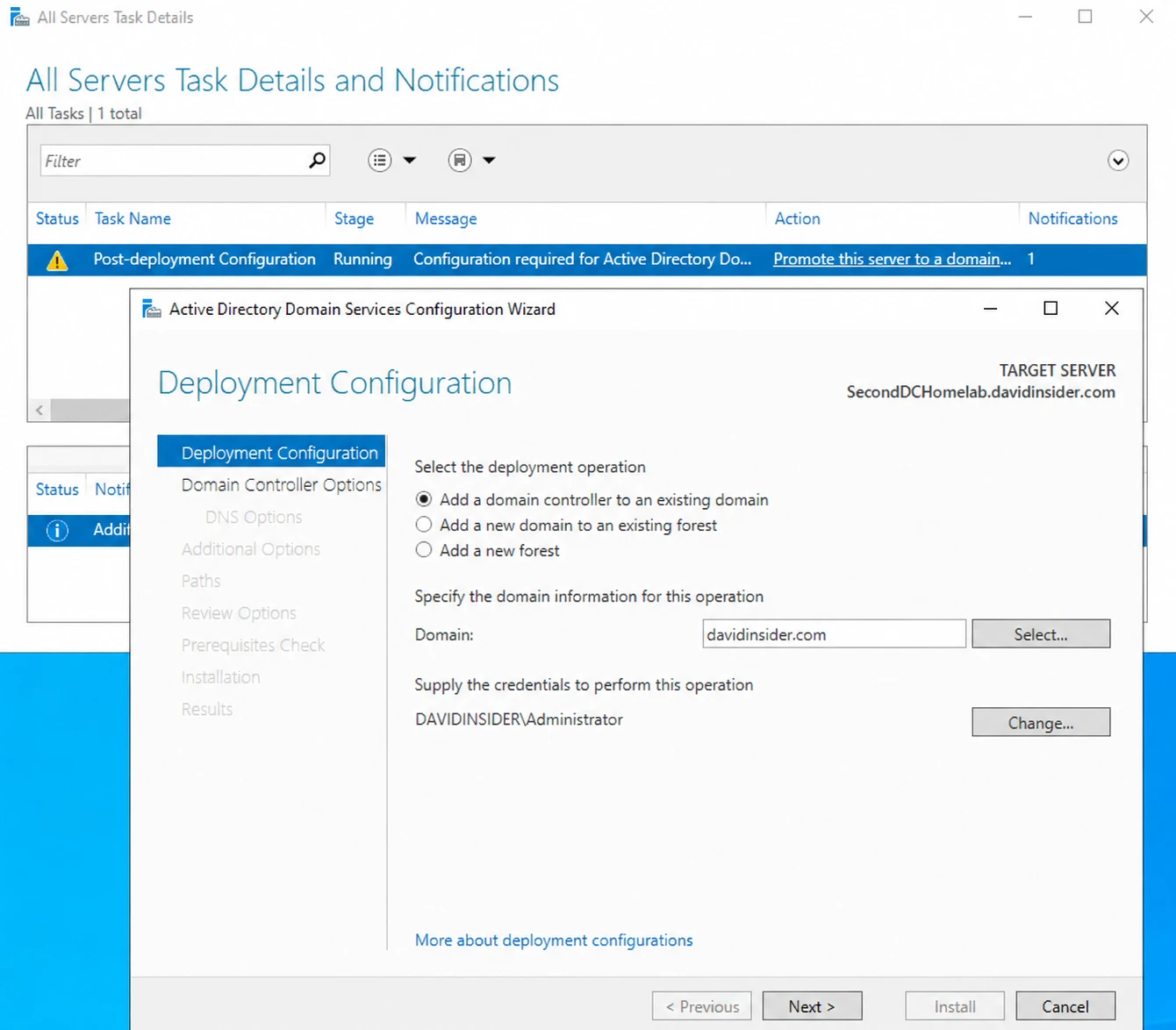Click the Change... credentials button
Image resolution: width=1176 pixels, height=1030 pixels.
tap(1041, 723)
